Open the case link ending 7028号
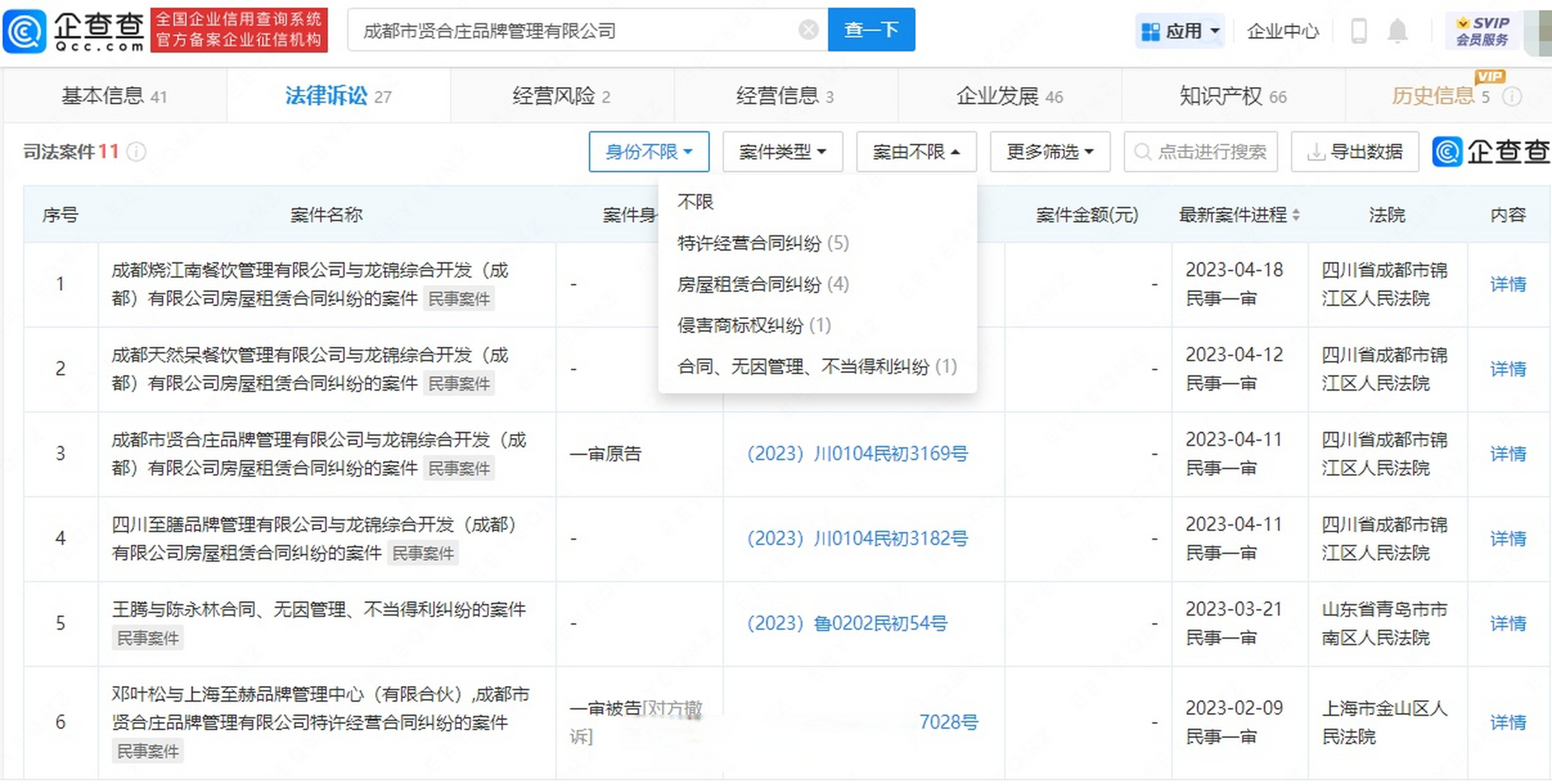This screenshot has height=784, width=1552. [948, 722]
